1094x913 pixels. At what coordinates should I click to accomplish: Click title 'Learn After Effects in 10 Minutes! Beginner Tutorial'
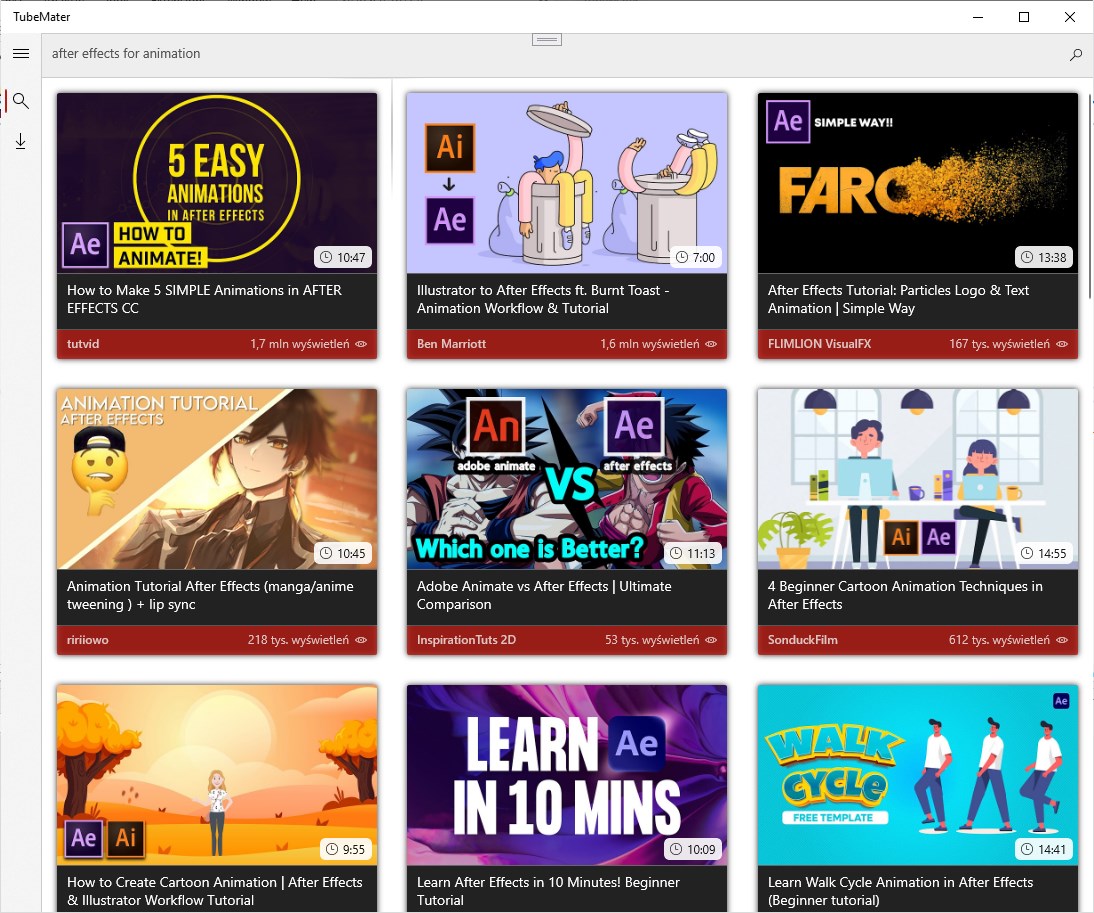pos(548,891)
